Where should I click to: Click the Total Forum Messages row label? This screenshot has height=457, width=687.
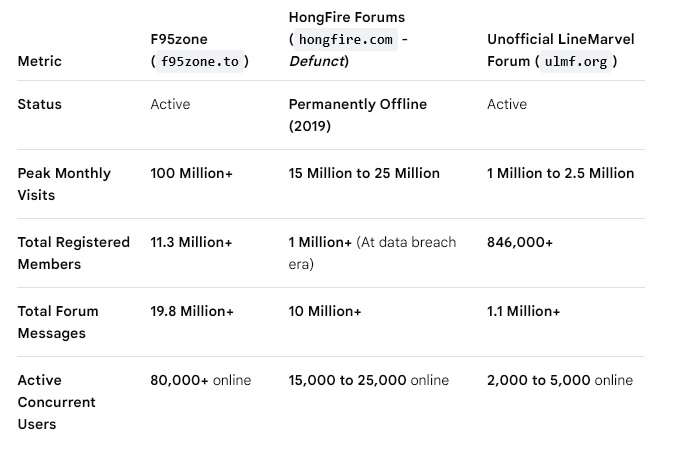[58, 322]
